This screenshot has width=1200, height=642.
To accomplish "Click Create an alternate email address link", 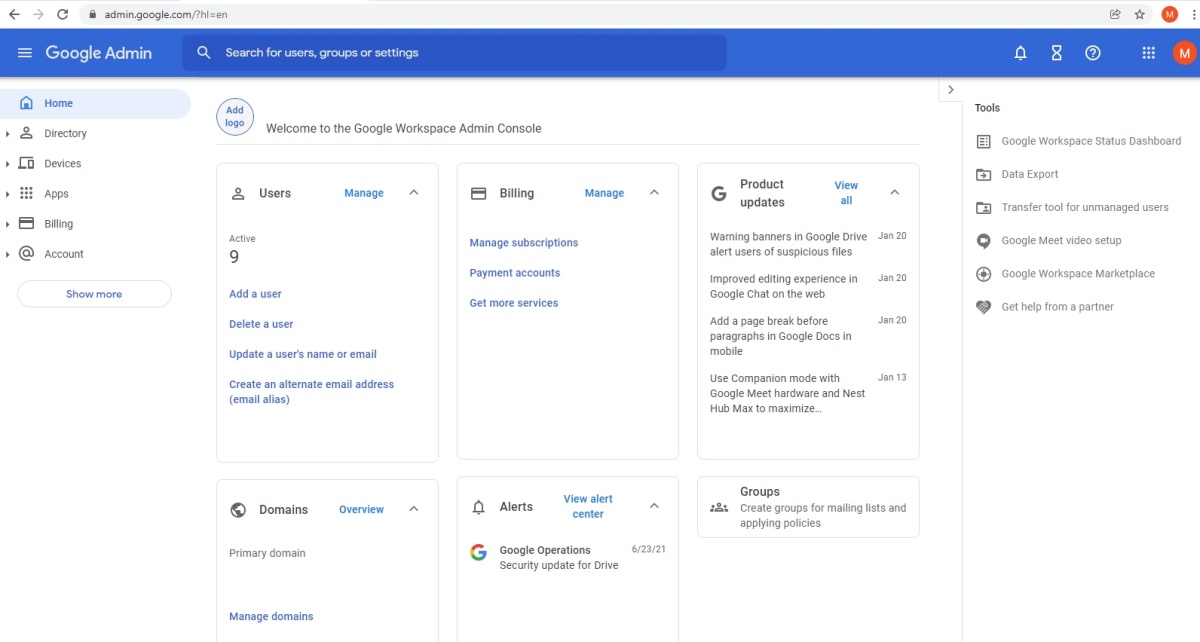I will pyautogui.click(x=311, y=392).
